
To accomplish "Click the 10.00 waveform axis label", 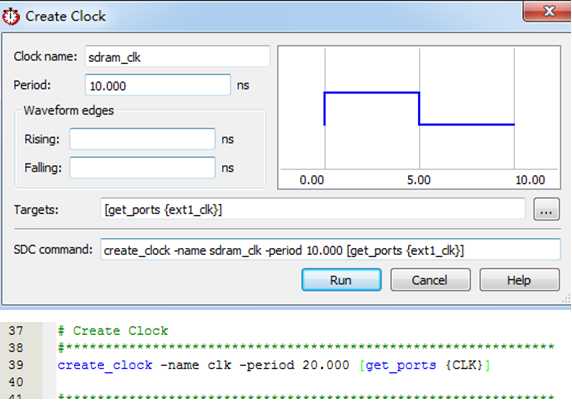I will coord(530,180).
